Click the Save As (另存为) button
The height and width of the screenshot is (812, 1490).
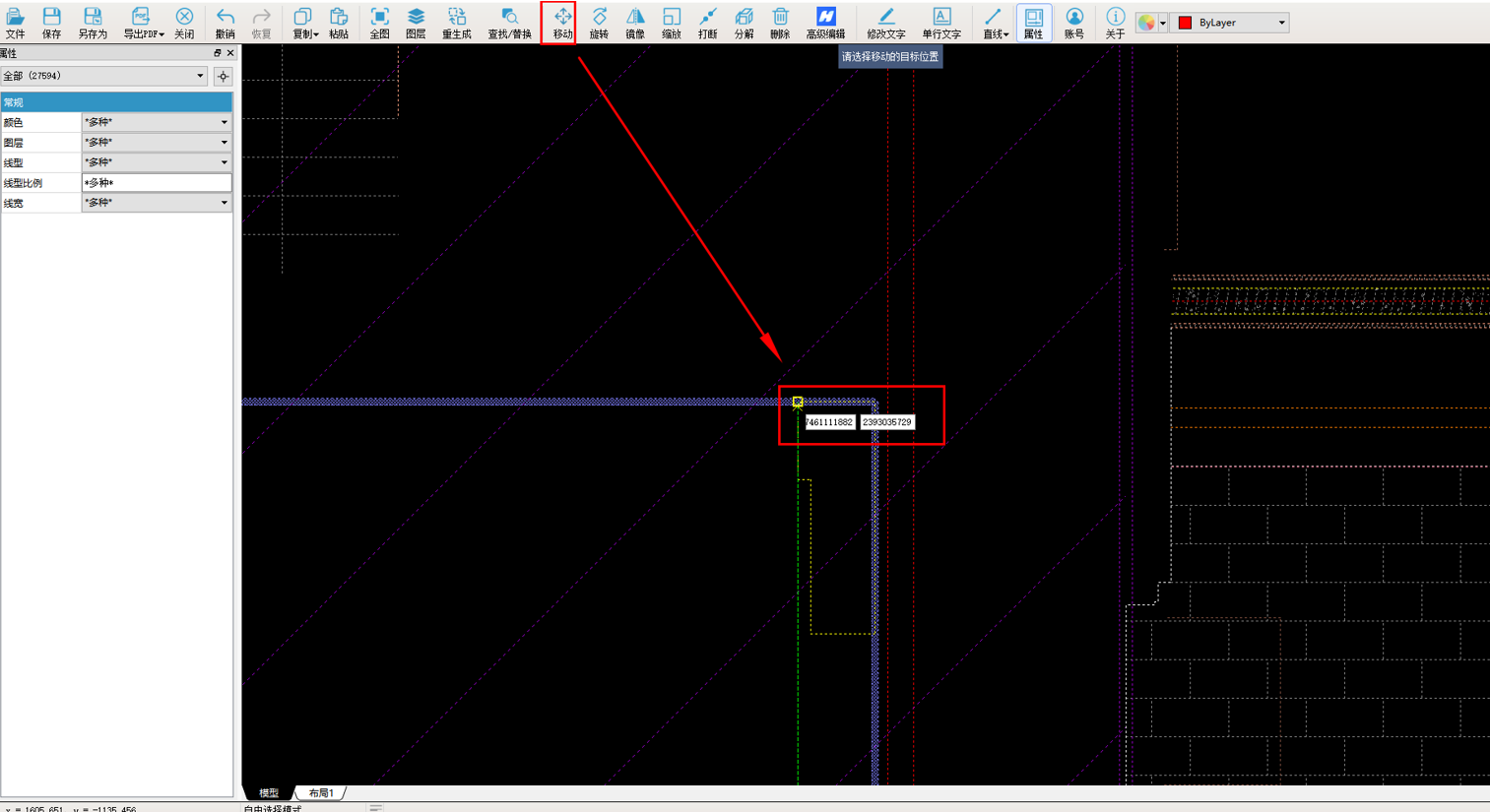pos(93,23)
